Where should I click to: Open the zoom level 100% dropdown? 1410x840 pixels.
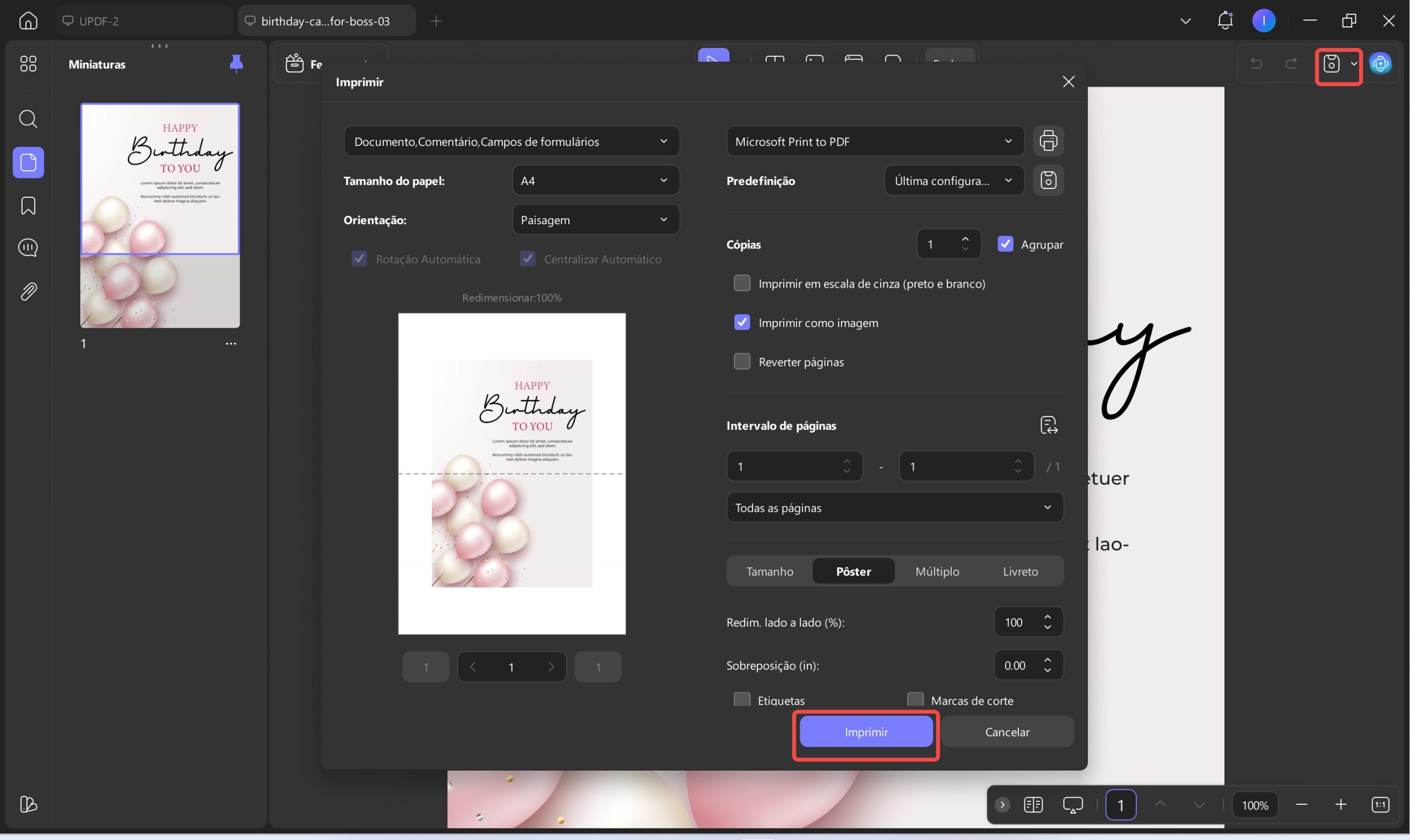1254,804
